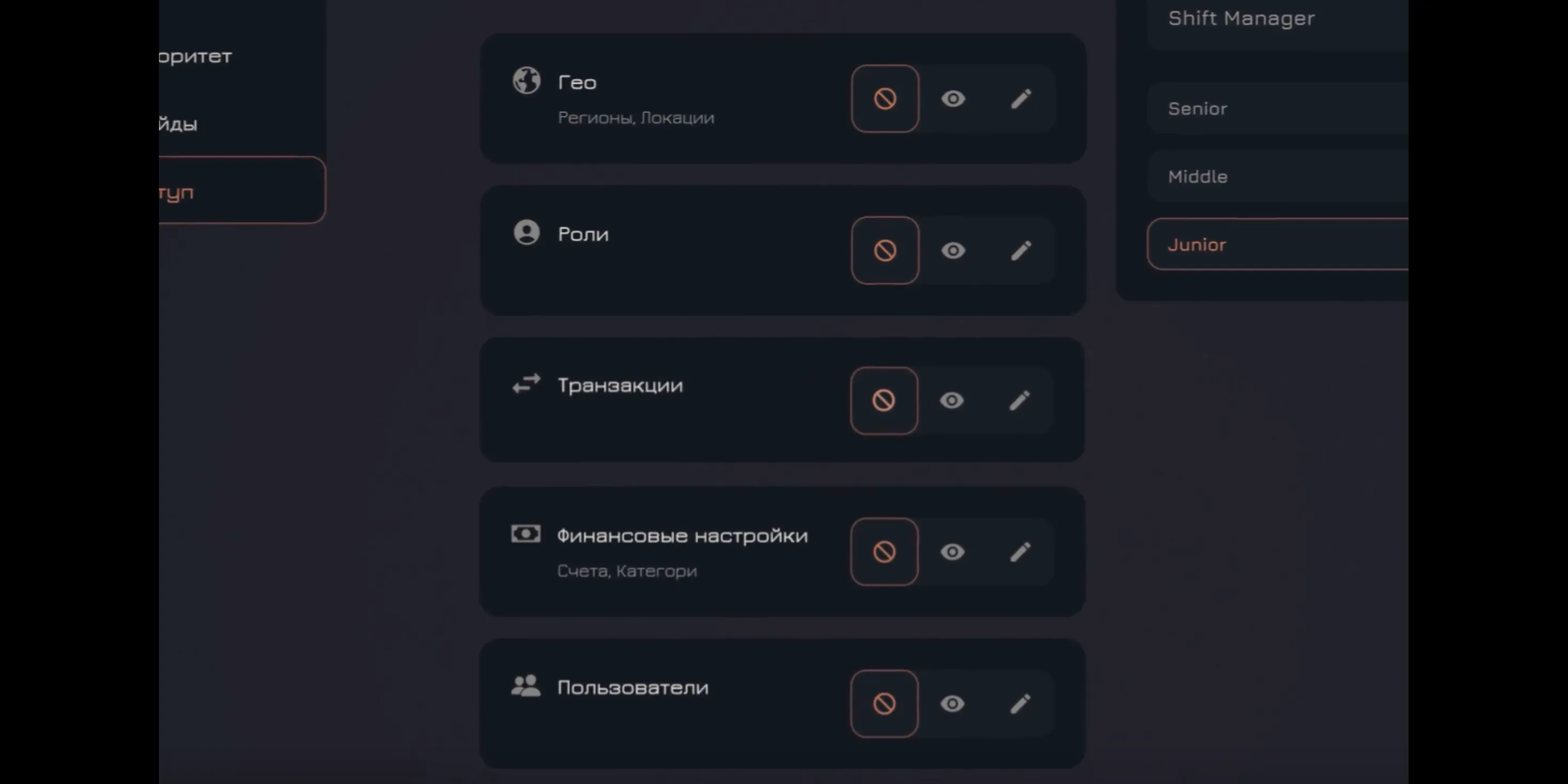Viewport: 1568px width, 784px height.
Task: Set Роли access to denied
Action: click(885, 250)
